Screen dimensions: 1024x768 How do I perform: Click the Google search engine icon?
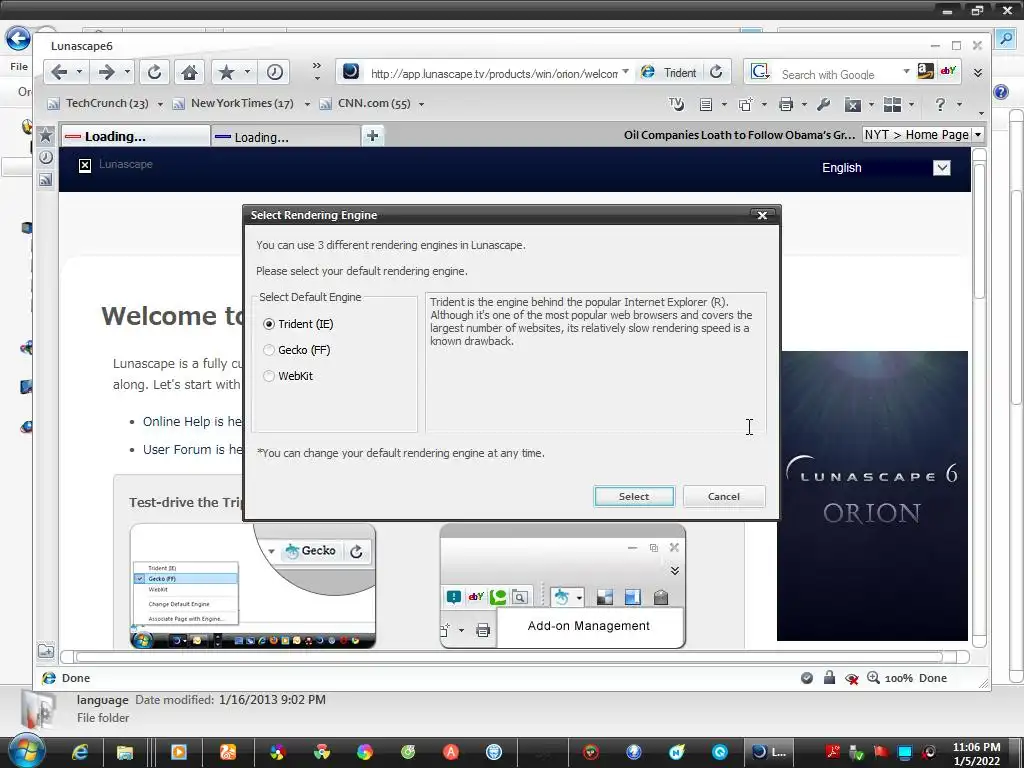760,72
